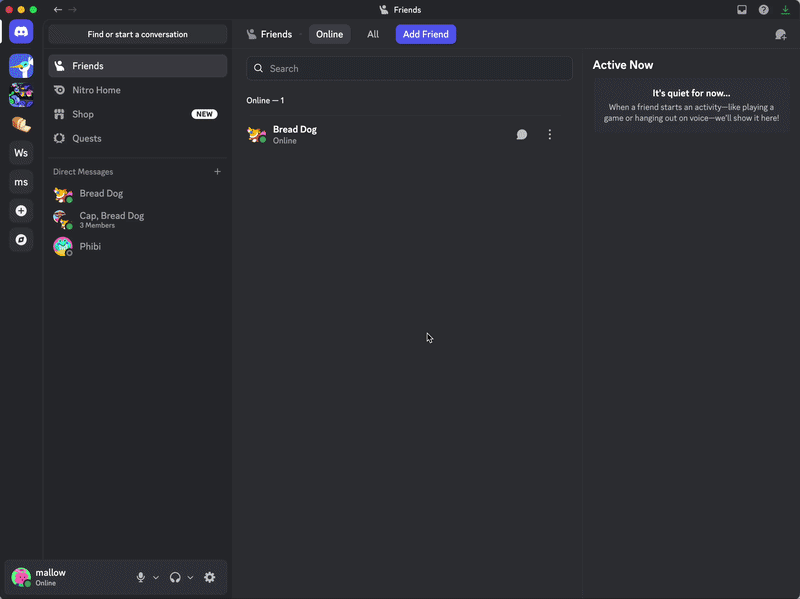This screenshot has width=800, height=599.
Task: Focus the friends Search field
Action: click(409, 68)
